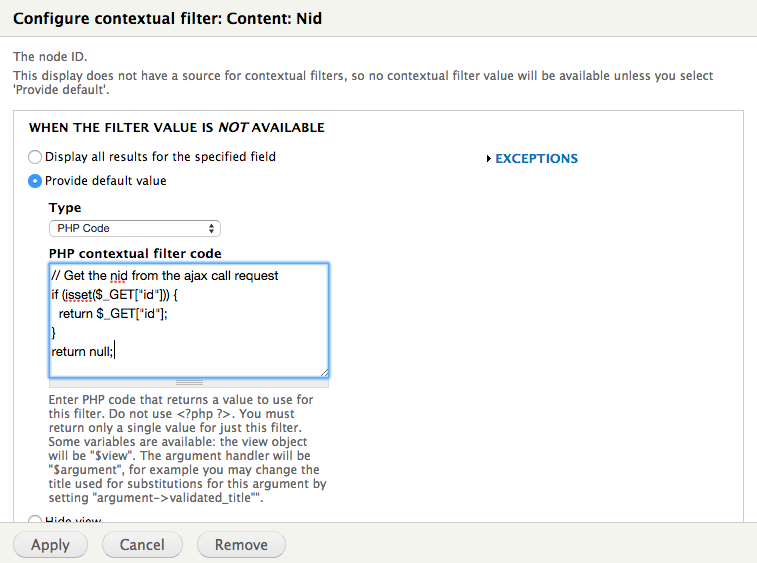Click the 'return $_GET["id"];' code line

[112, 313]
